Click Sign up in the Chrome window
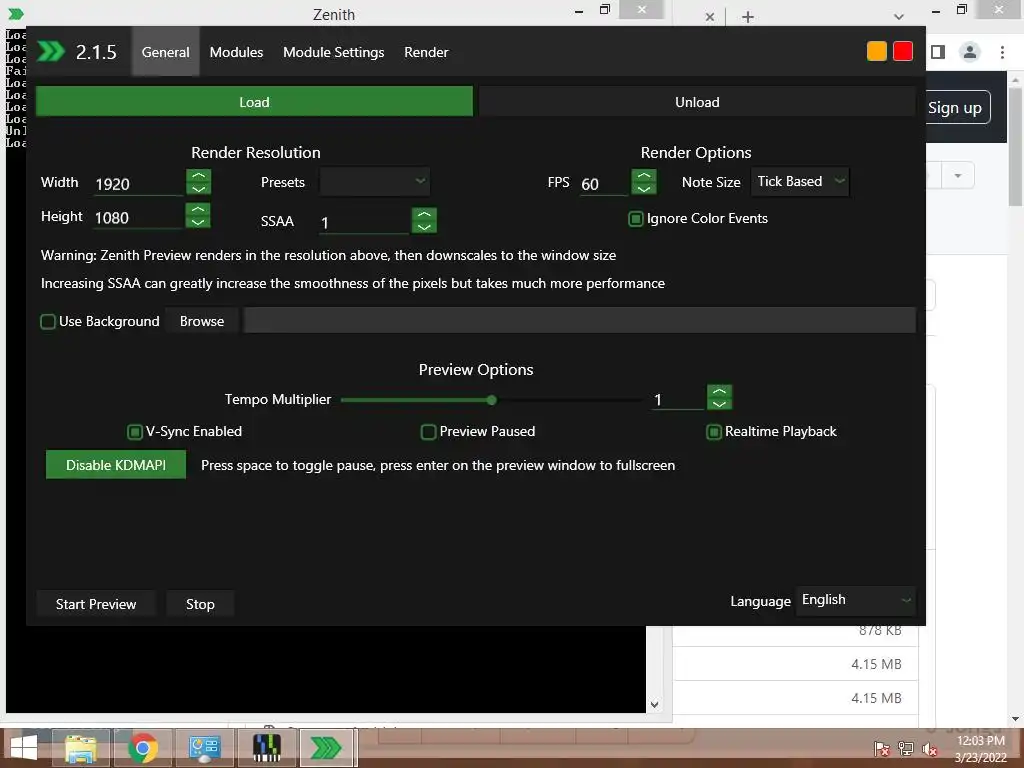 coord(957,108)
